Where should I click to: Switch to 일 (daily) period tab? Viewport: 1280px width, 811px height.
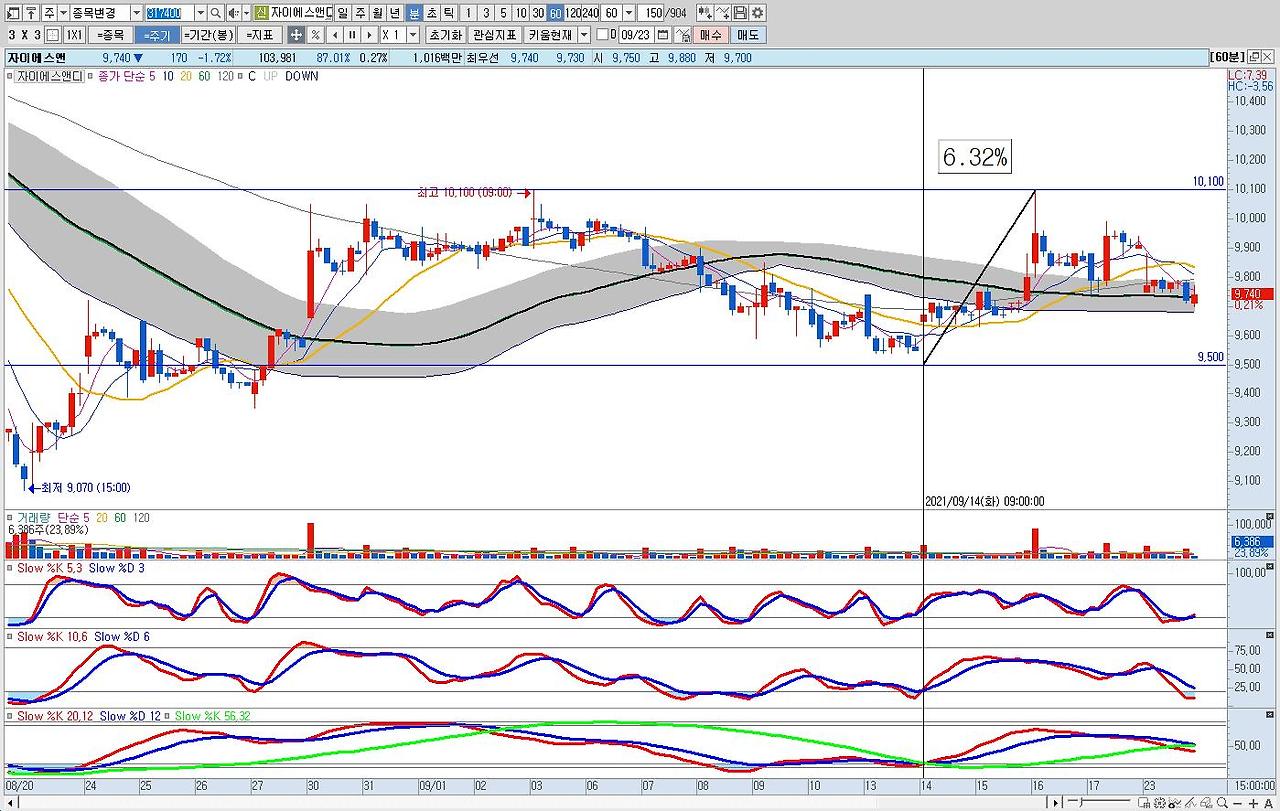click(343, 13)
